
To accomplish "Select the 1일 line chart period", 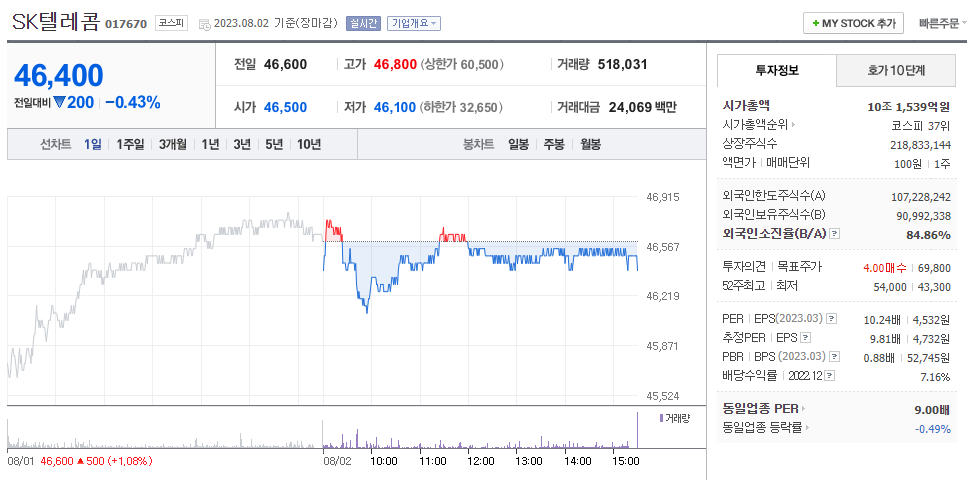I will pyautogui.click(x=92, y=145).
